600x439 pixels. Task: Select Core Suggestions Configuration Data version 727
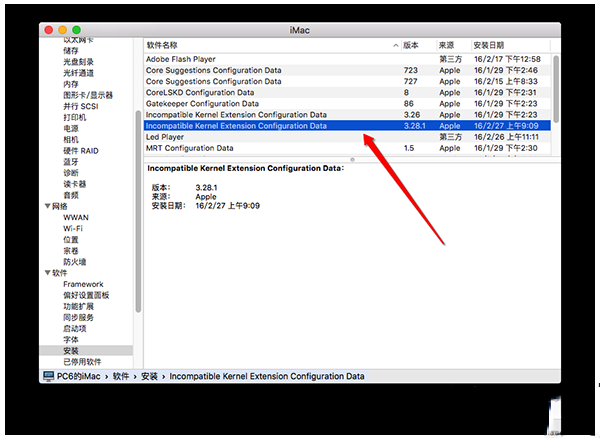(x=347, y=81)
